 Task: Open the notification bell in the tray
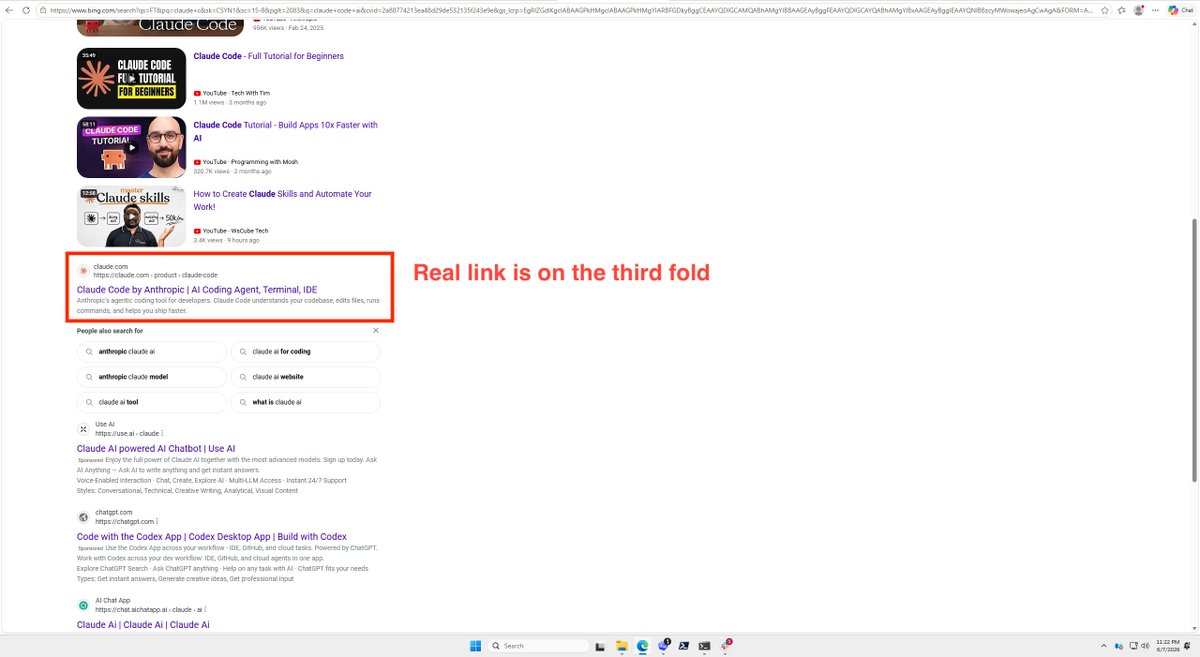[x=1189, y=646]
